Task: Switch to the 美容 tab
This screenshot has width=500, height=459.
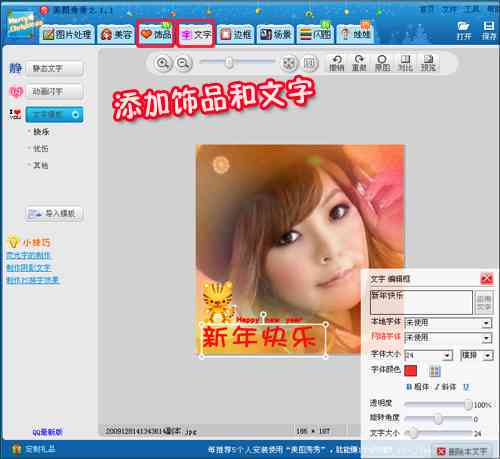Action: pyautogui.click(x=116, y=34)
